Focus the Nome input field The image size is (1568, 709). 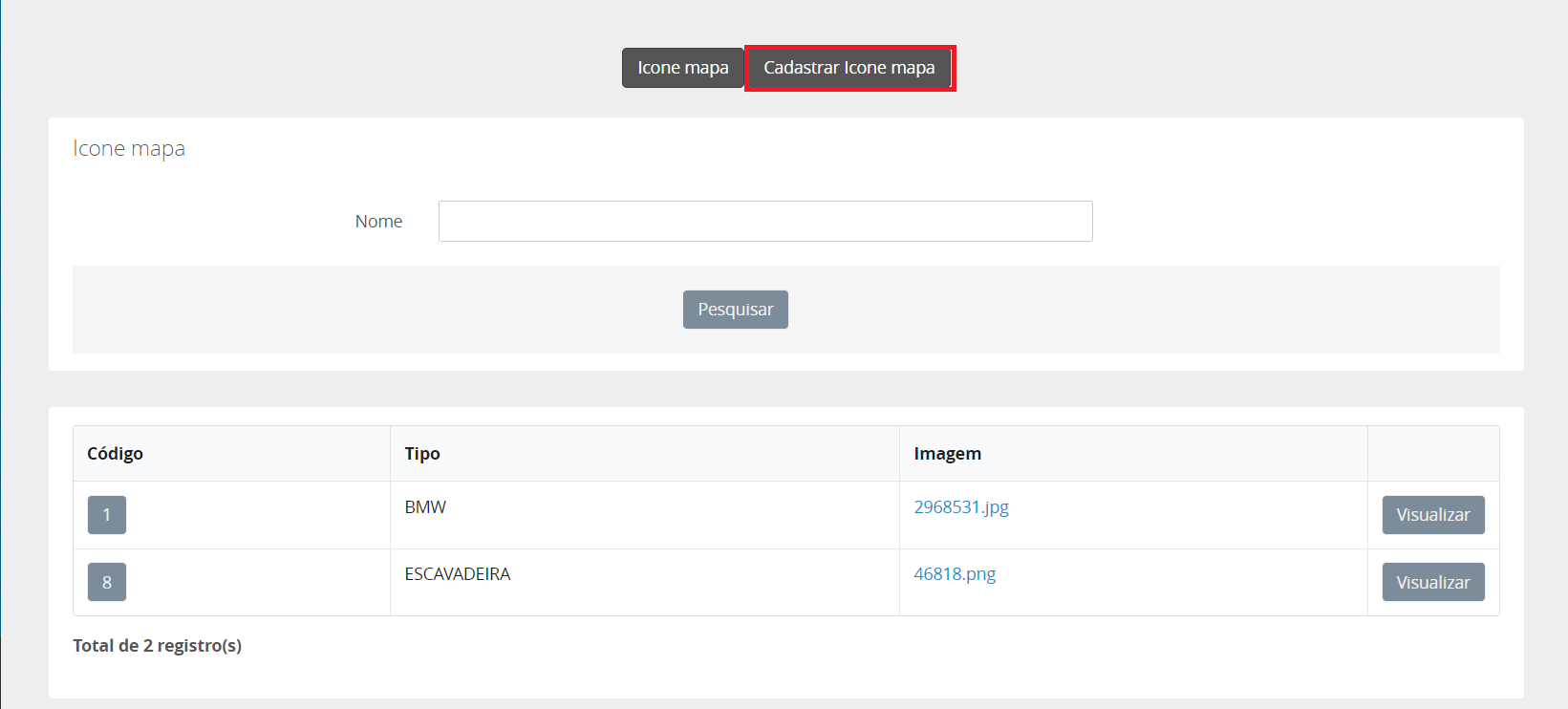[x=765, y=221]
